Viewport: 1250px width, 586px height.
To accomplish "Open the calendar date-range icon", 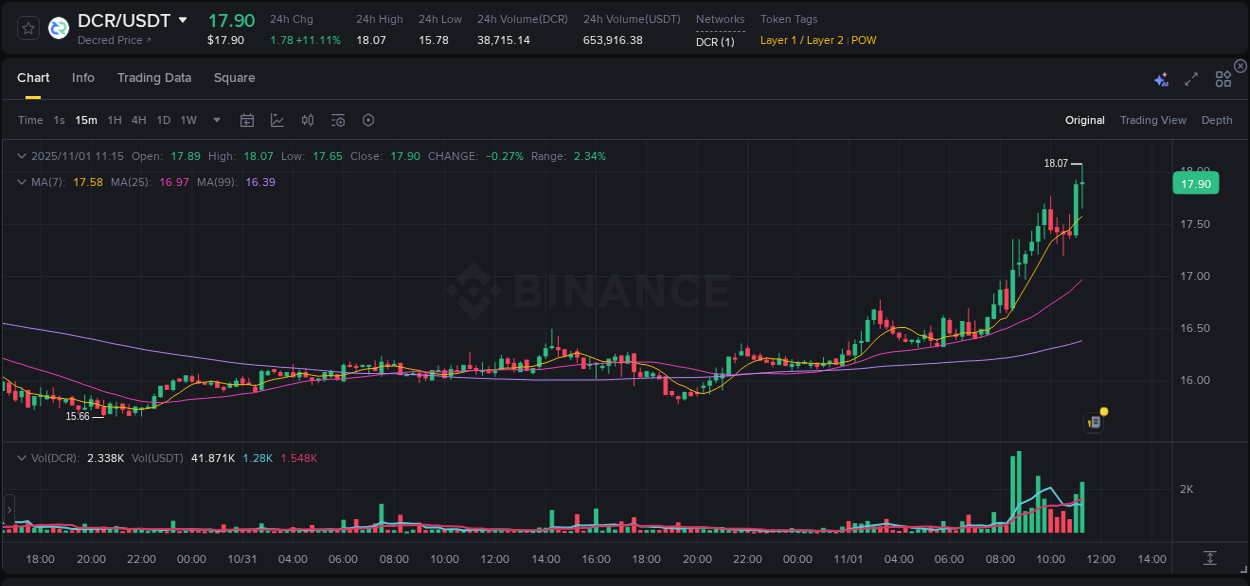I will (247, 120).
